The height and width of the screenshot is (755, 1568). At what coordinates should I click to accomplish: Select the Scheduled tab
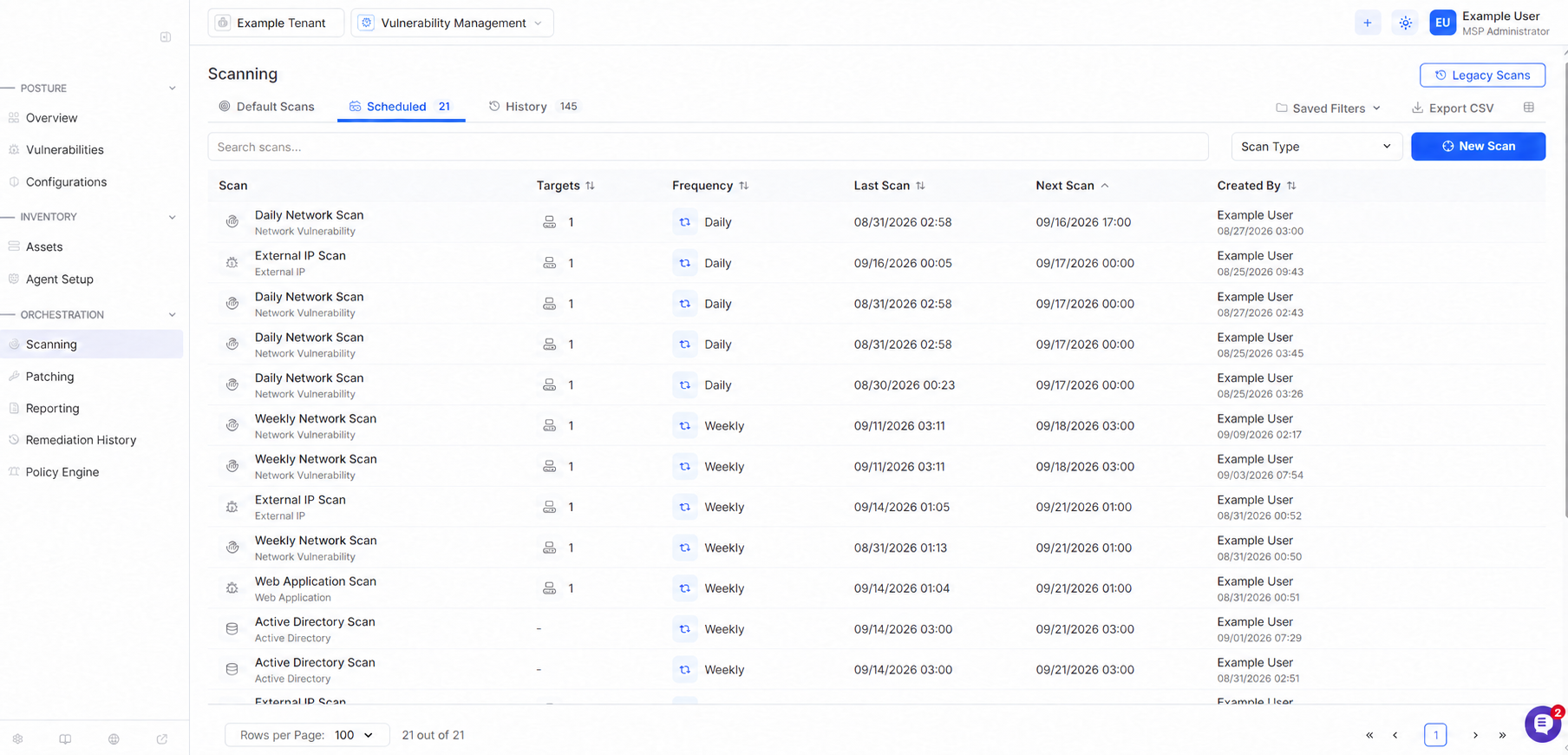tap(401, 107)
